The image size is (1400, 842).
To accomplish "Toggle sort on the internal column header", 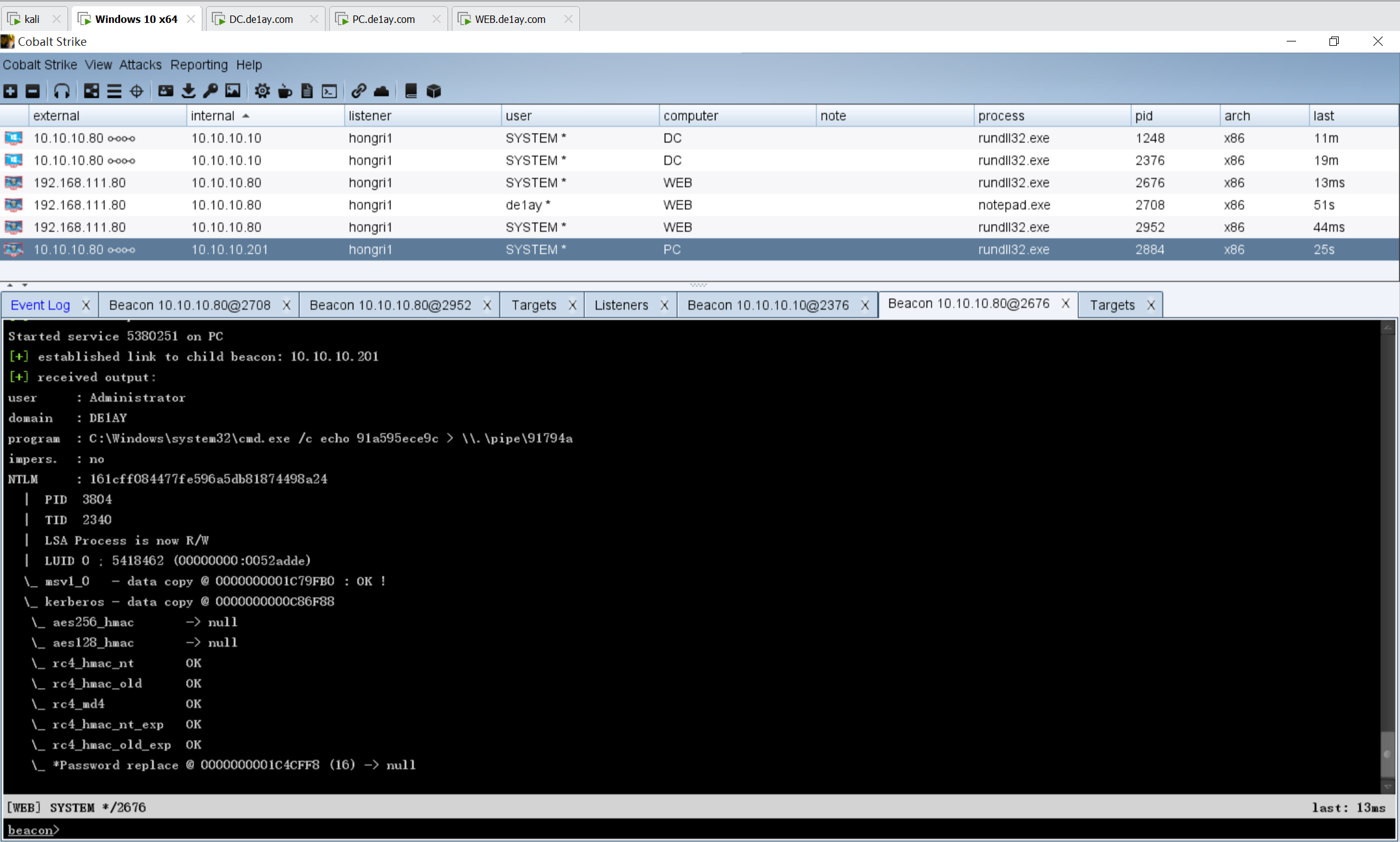I will (265, 116).
